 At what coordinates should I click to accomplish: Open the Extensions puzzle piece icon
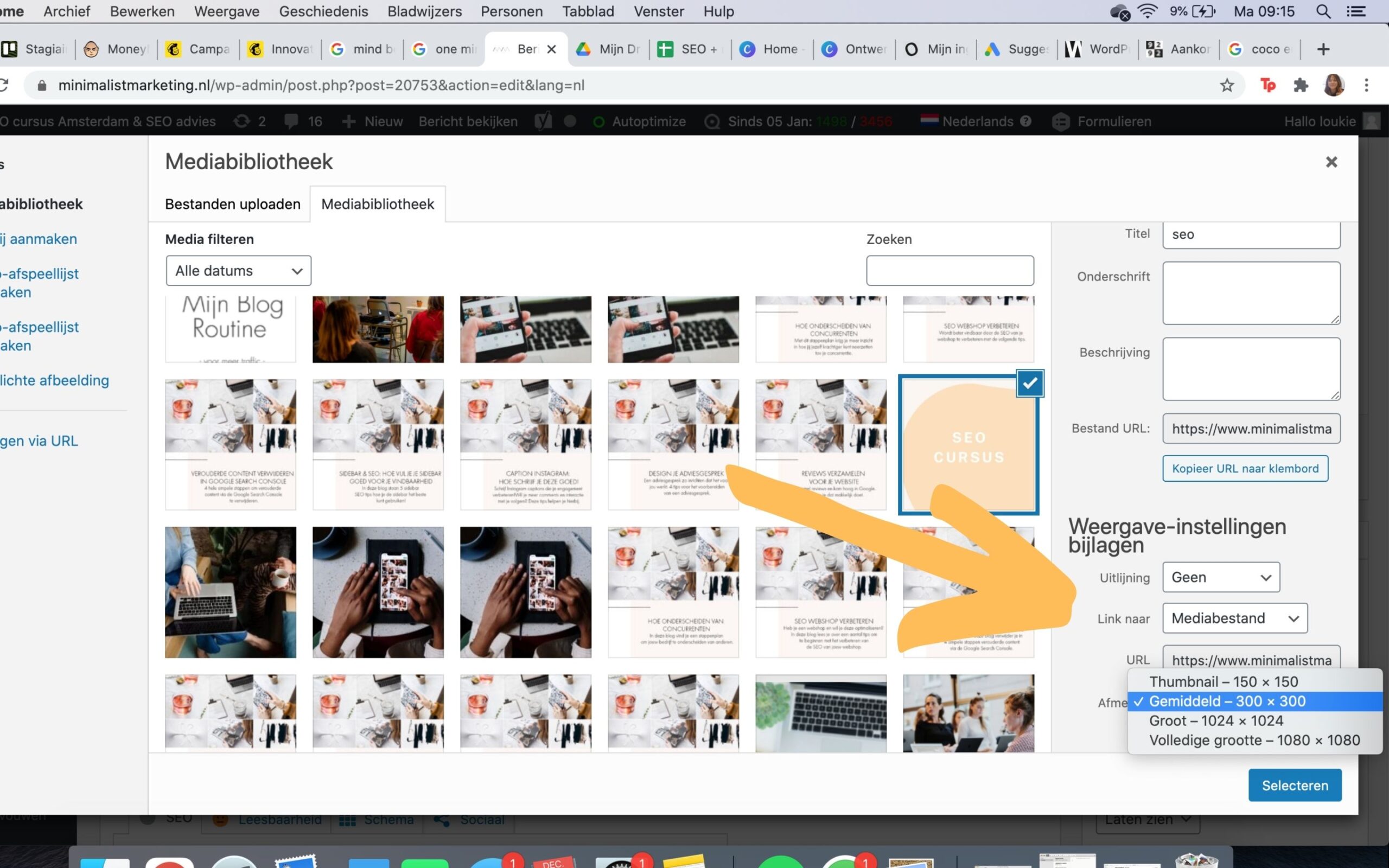[x=1301, y=86]
